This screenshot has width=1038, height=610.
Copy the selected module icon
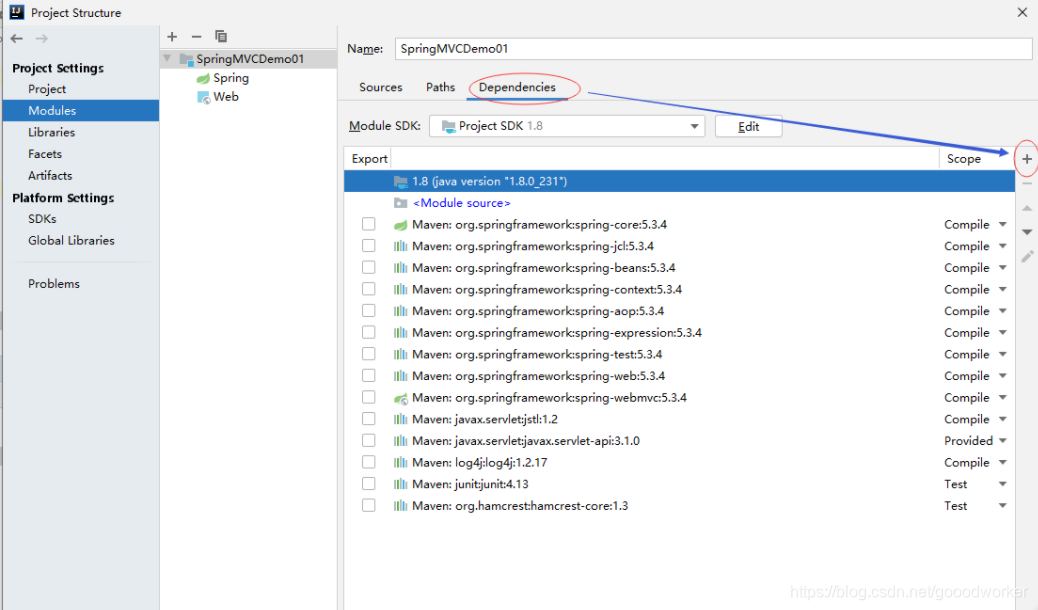[x=221, y=36]
